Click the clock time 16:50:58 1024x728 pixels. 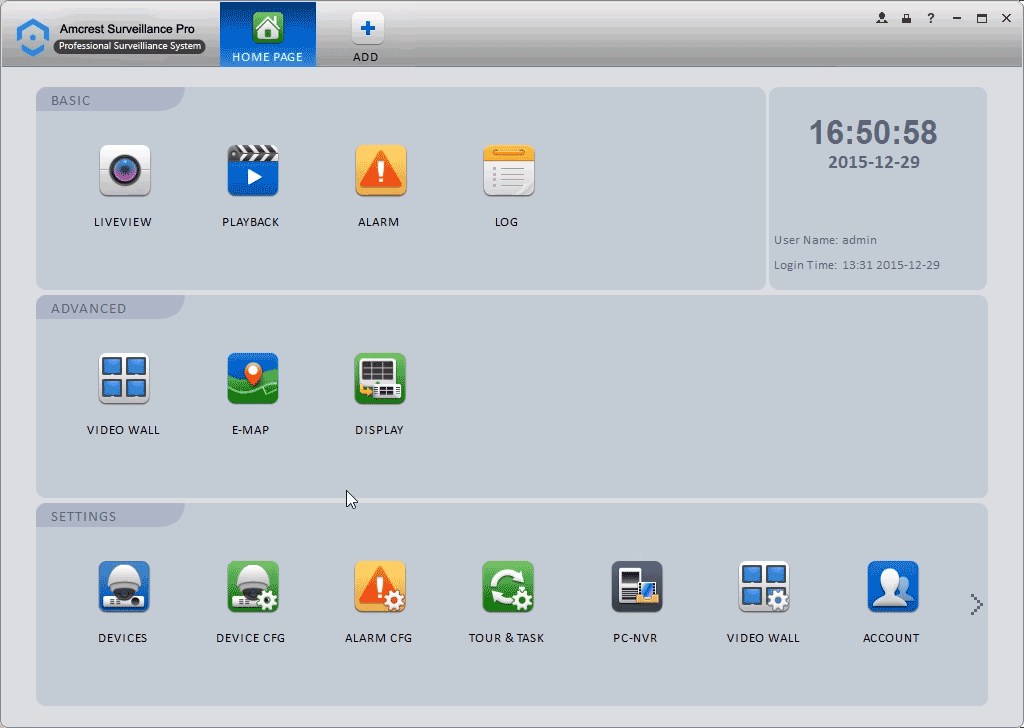click(873, 133)
